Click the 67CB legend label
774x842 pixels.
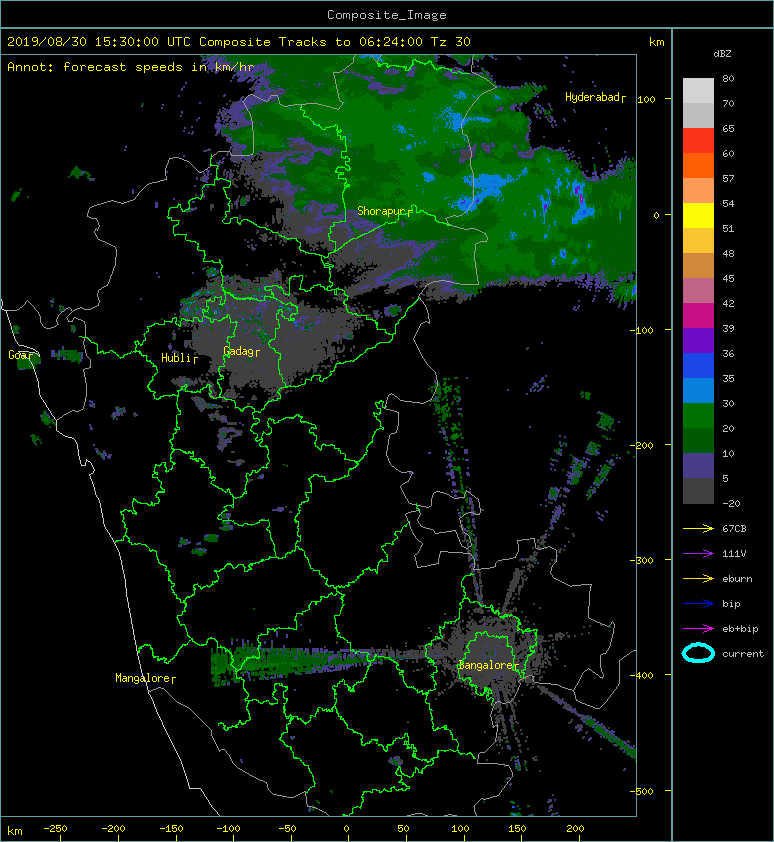[734, 529]
